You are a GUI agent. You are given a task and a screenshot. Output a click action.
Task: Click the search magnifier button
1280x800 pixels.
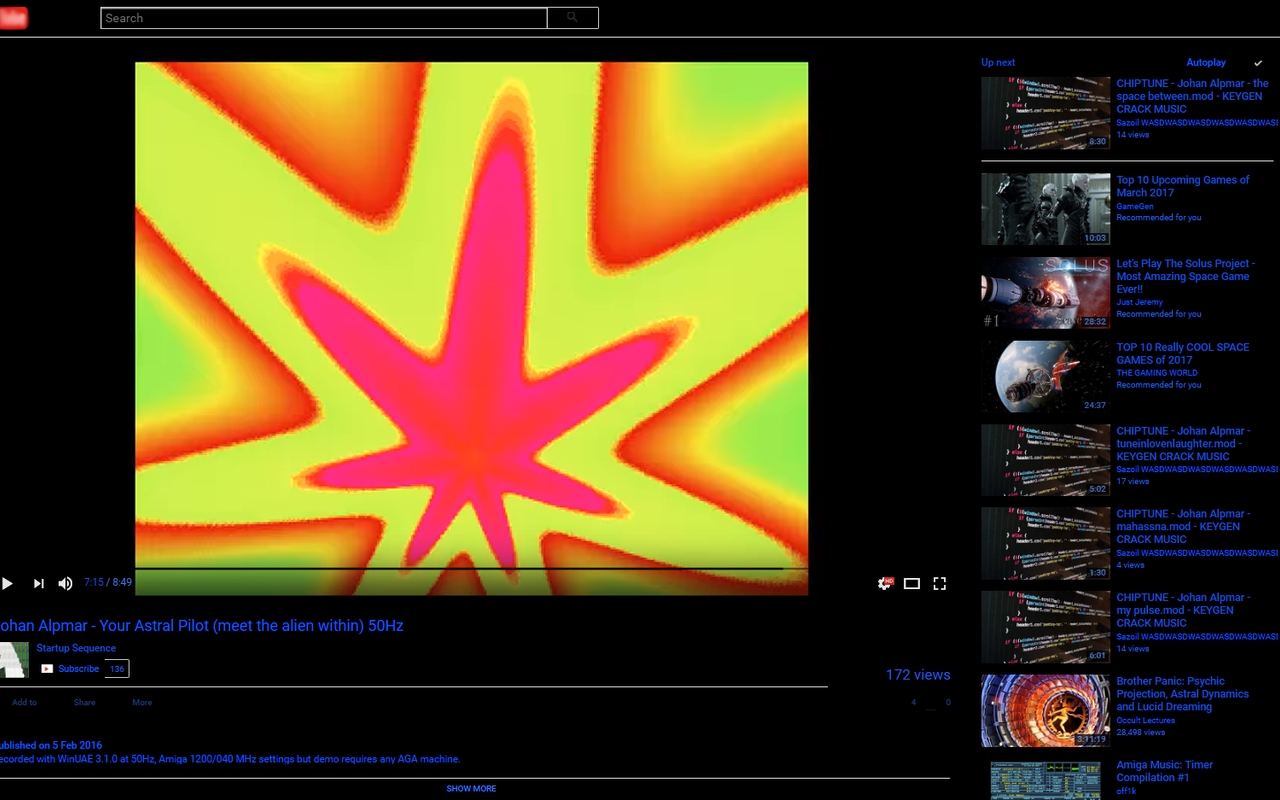coord(573,18)
